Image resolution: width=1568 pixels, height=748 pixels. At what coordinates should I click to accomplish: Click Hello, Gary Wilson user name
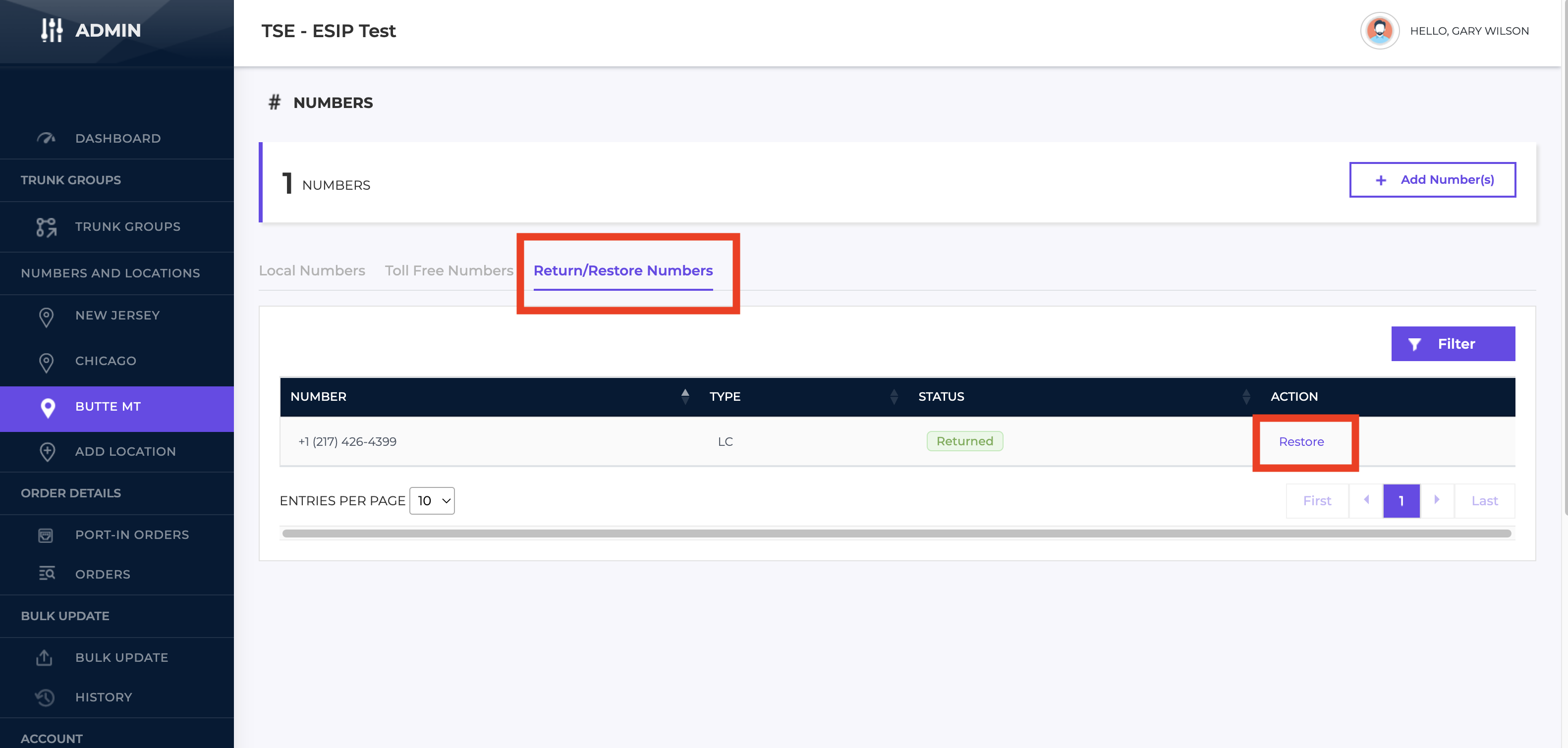click(x=1469, y=31)
